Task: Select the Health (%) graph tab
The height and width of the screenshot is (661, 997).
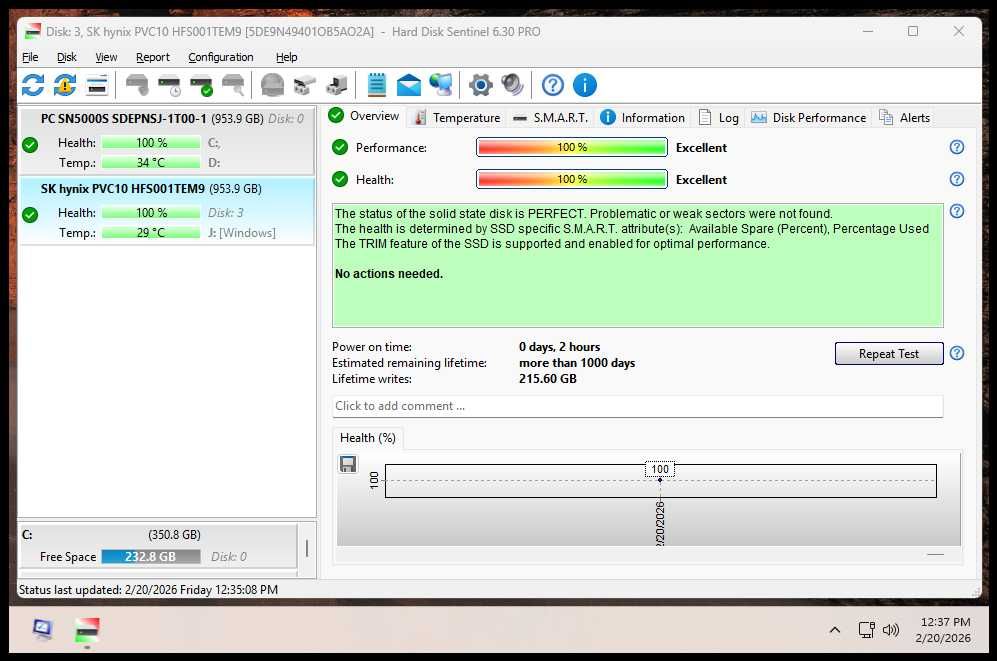Action: (x=368, y=438)
